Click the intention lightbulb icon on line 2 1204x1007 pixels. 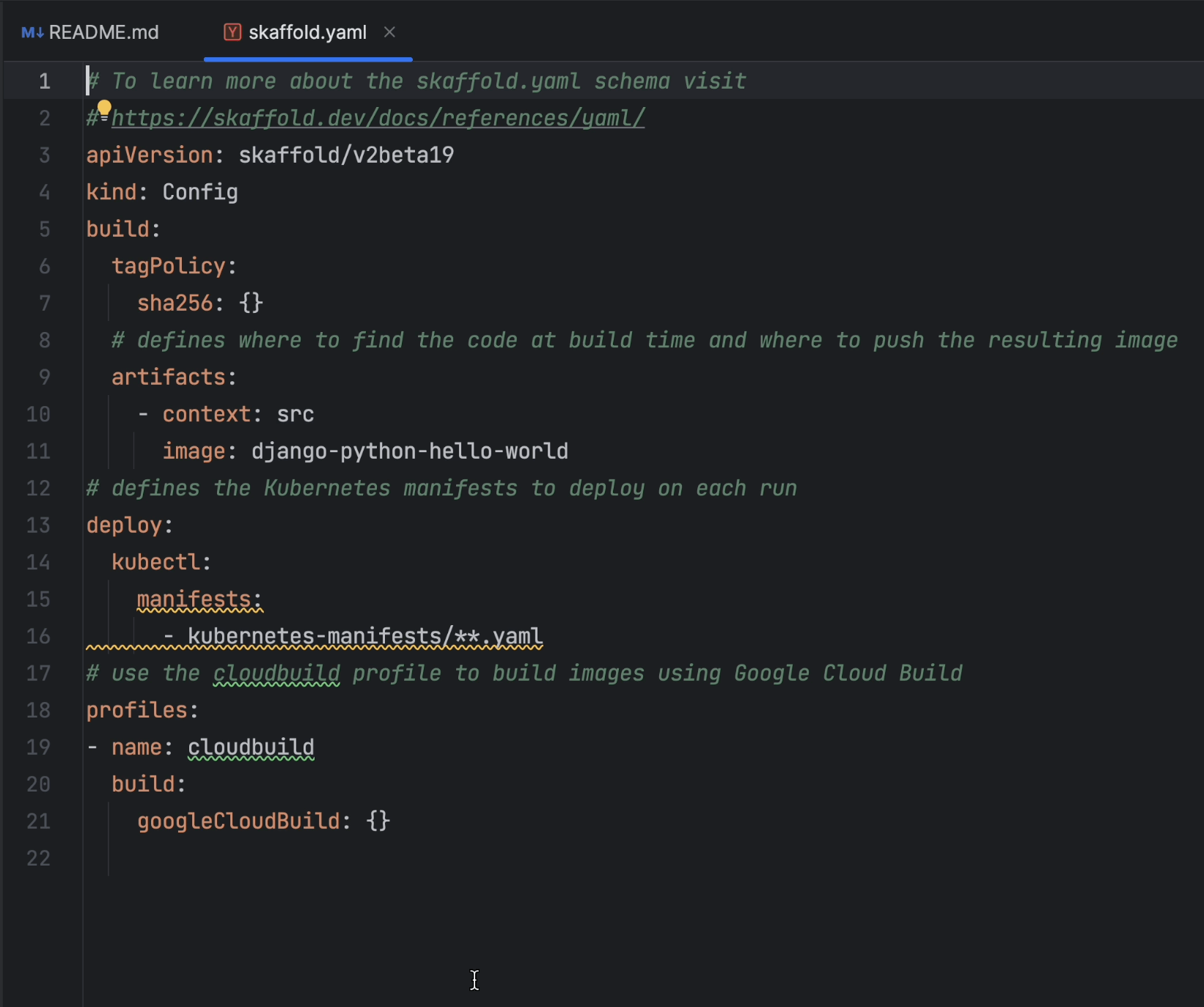104,108
